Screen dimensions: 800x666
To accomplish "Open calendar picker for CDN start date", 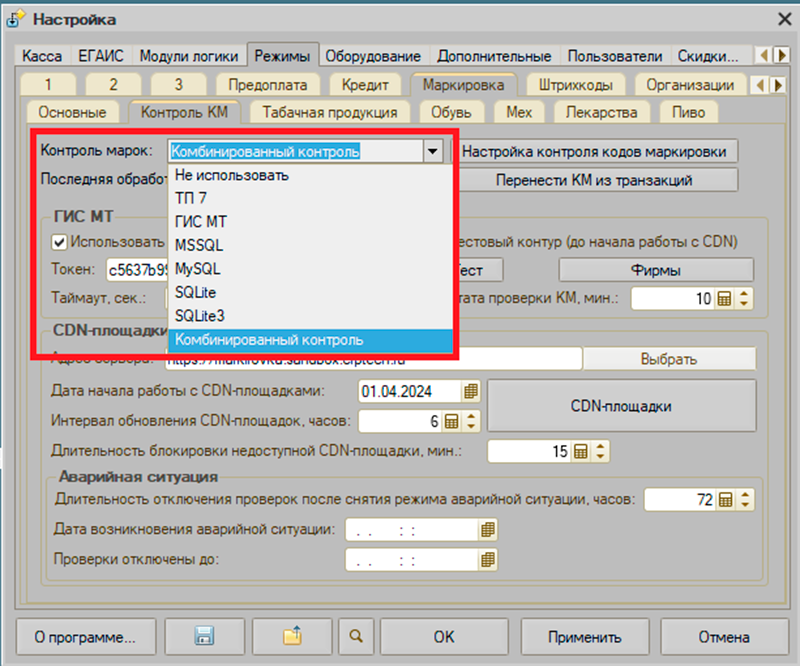I will pos(472,390).
